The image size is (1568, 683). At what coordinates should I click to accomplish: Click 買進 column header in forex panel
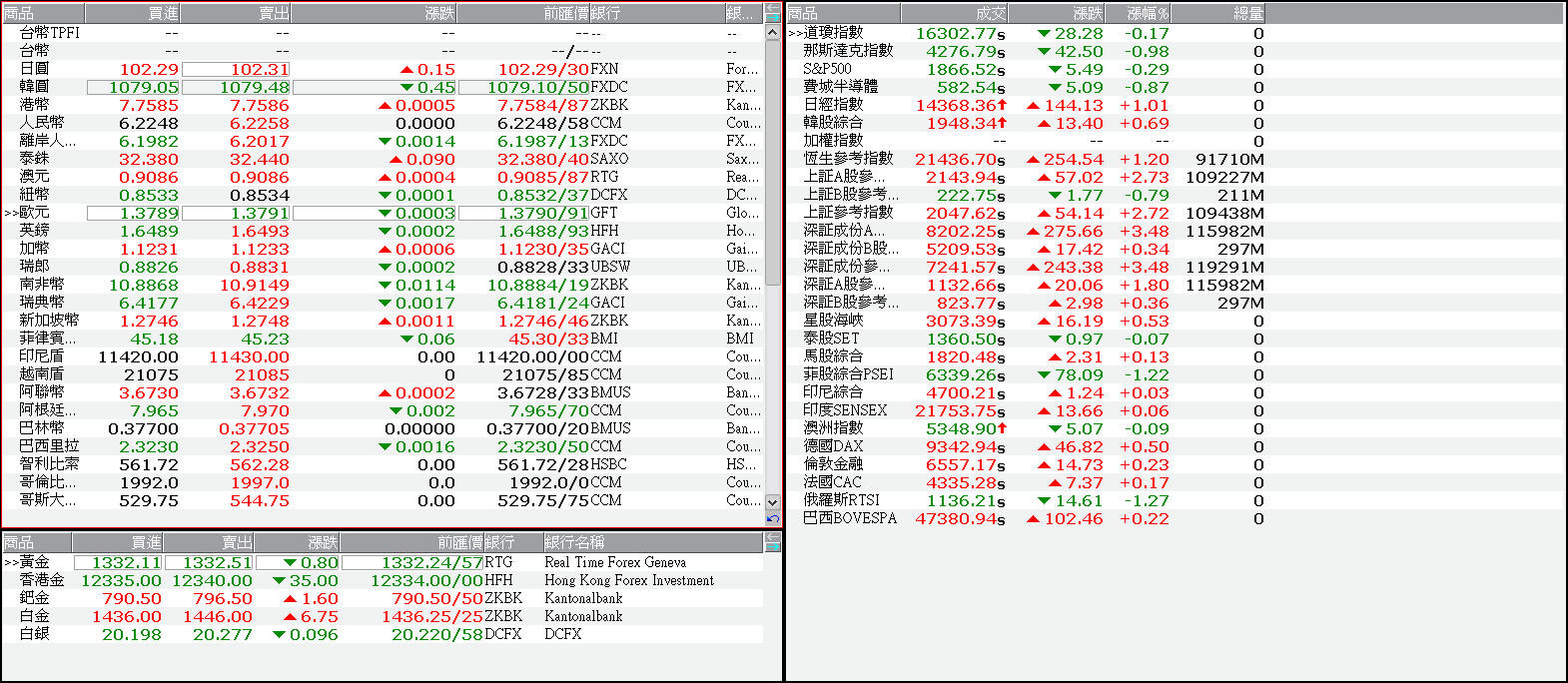pos(132,13)
